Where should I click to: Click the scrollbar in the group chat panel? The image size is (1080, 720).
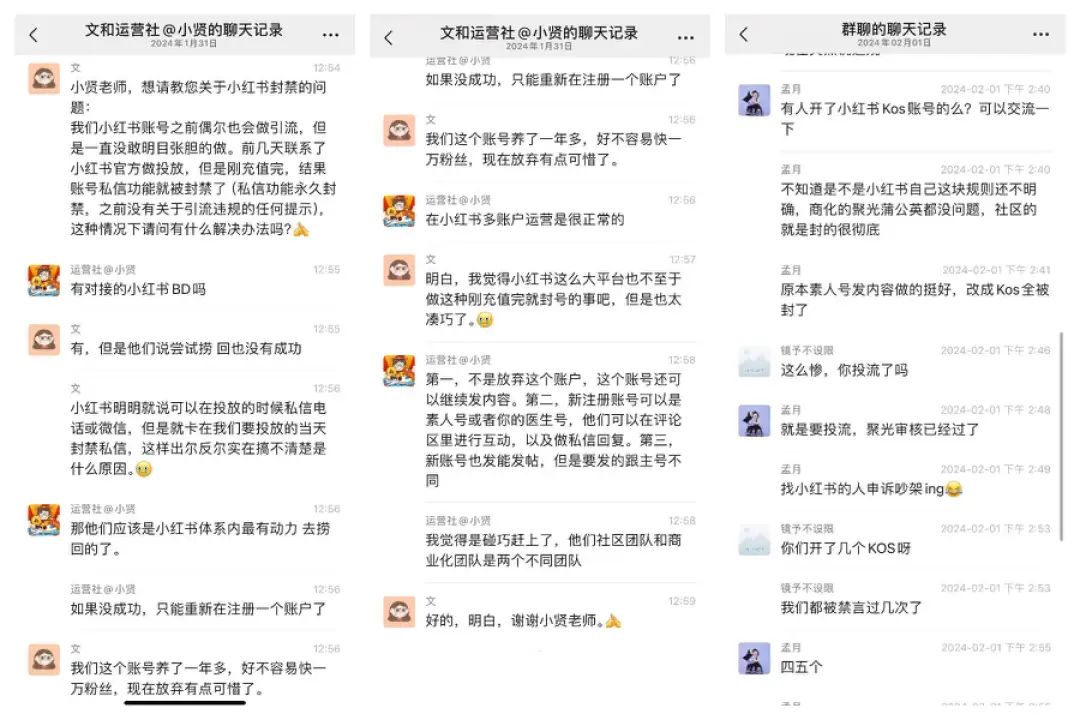tap(1061, 436)
